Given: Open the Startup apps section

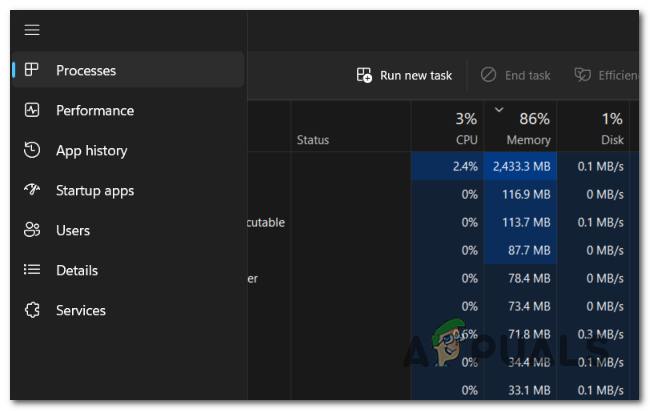Looking at the screenshot, I should pos(94,190).
